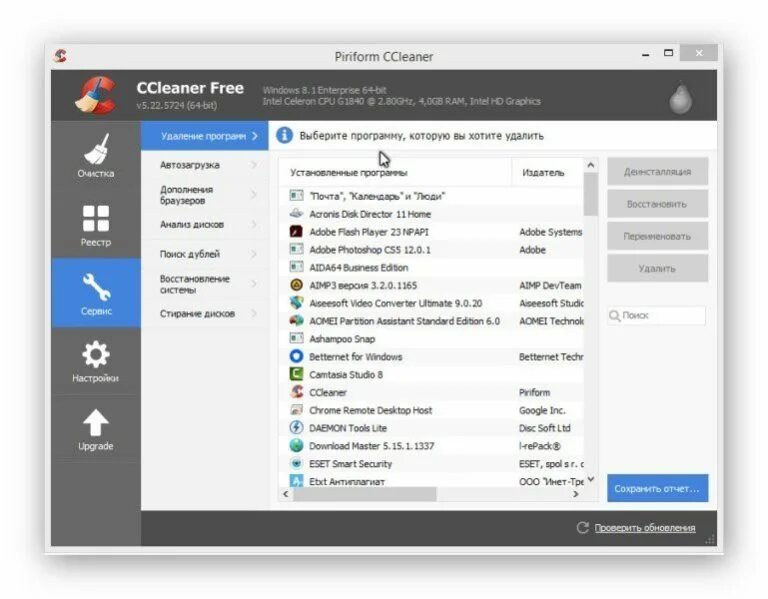Image resolution: width=768 pixels, height=599 pixels.
Task: Open the Анализ дисков tab
Action: [205, 224]
